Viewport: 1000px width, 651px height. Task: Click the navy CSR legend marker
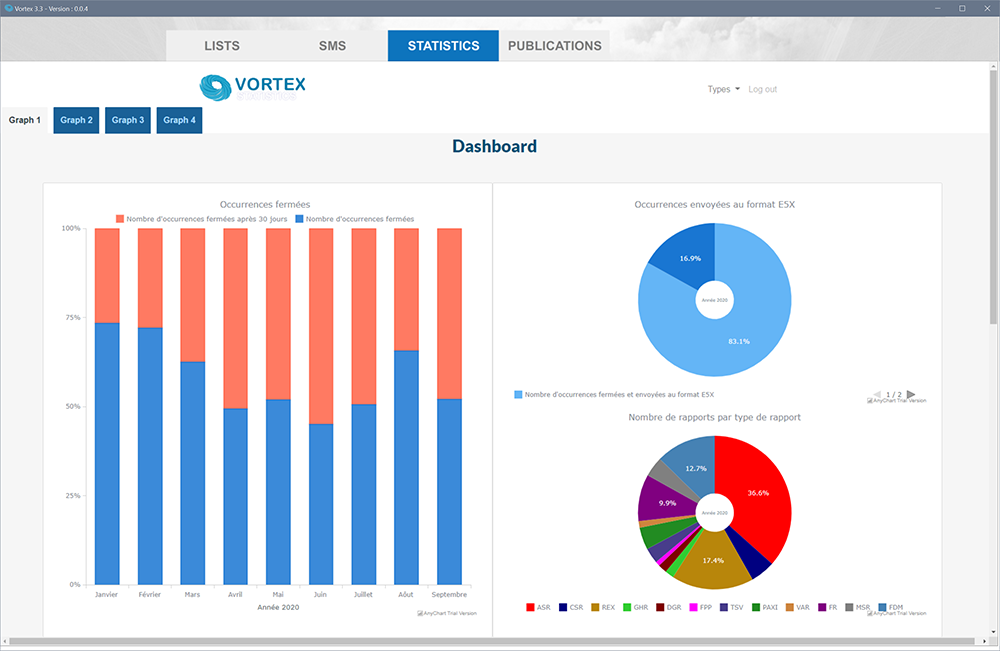tap(564, 607)
